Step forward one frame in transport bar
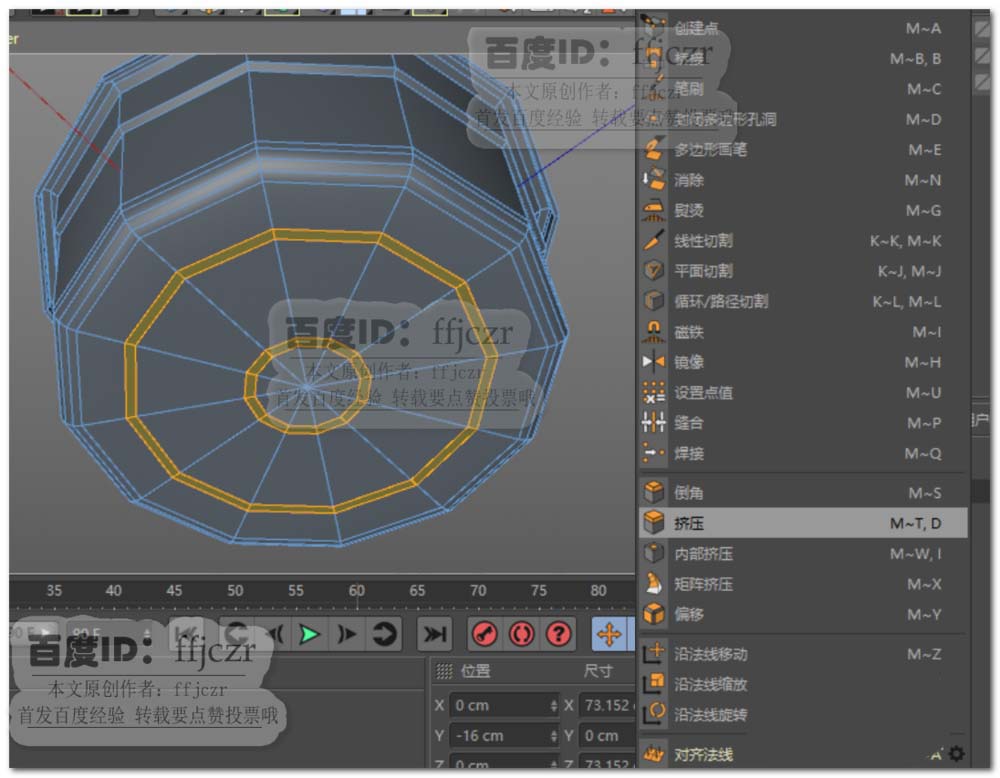This screenshot has height=778, width=1000. coord(347,635)
